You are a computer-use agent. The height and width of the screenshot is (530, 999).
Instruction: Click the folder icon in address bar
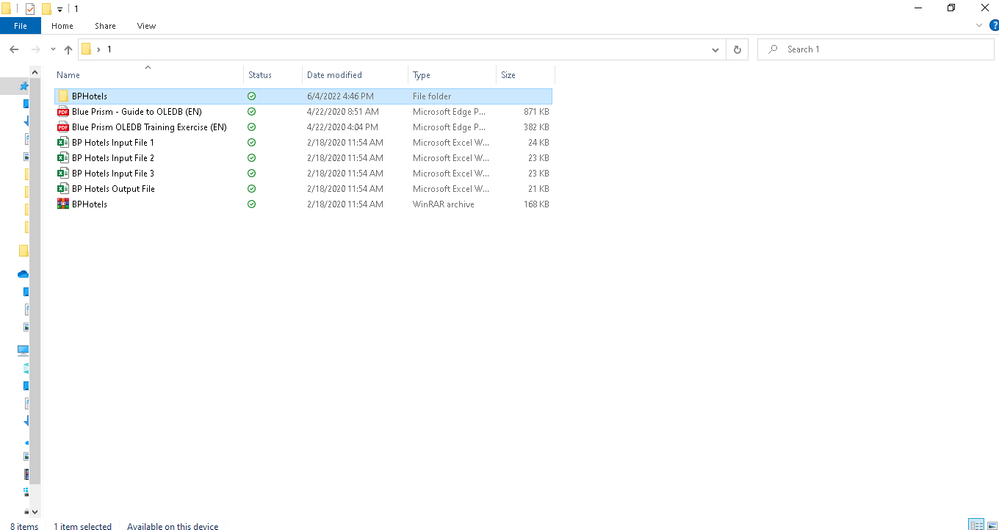coord(87,49)
